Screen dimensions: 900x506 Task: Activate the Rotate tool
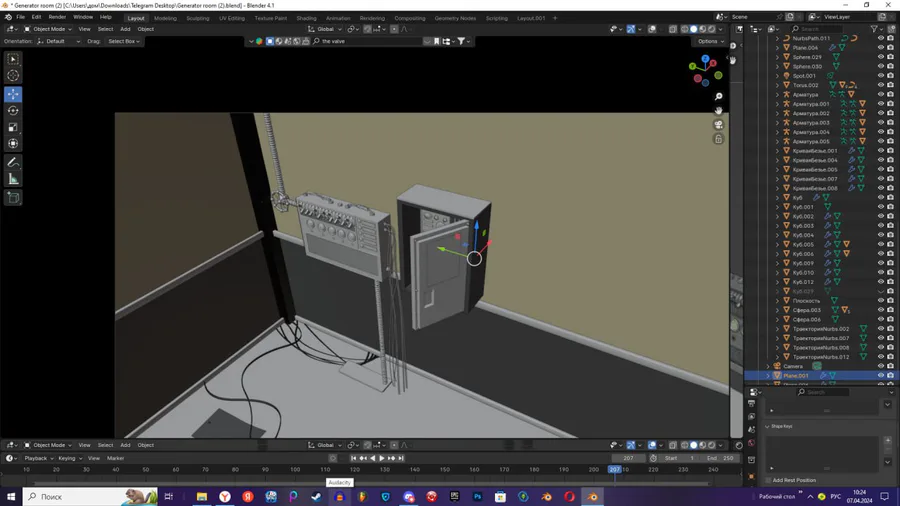[13, 111]
